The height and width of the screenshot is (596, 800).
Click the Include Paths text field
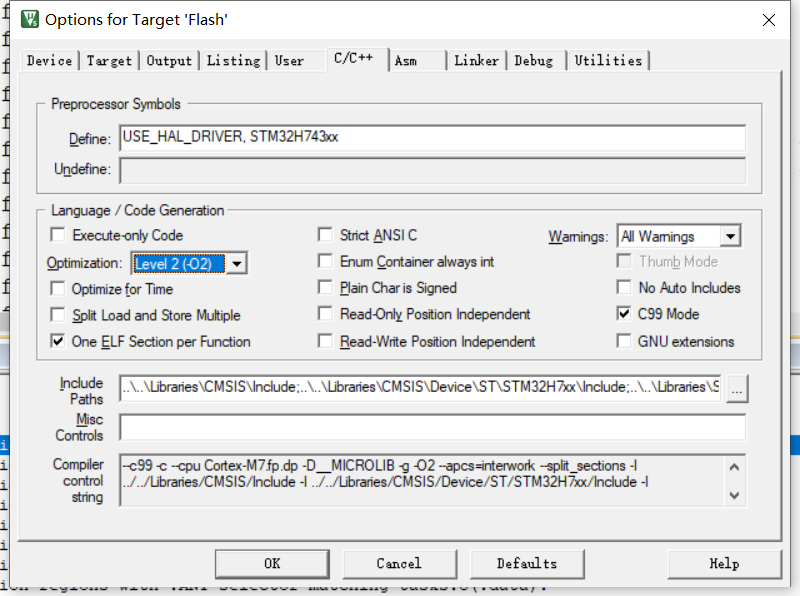point(420,388)
